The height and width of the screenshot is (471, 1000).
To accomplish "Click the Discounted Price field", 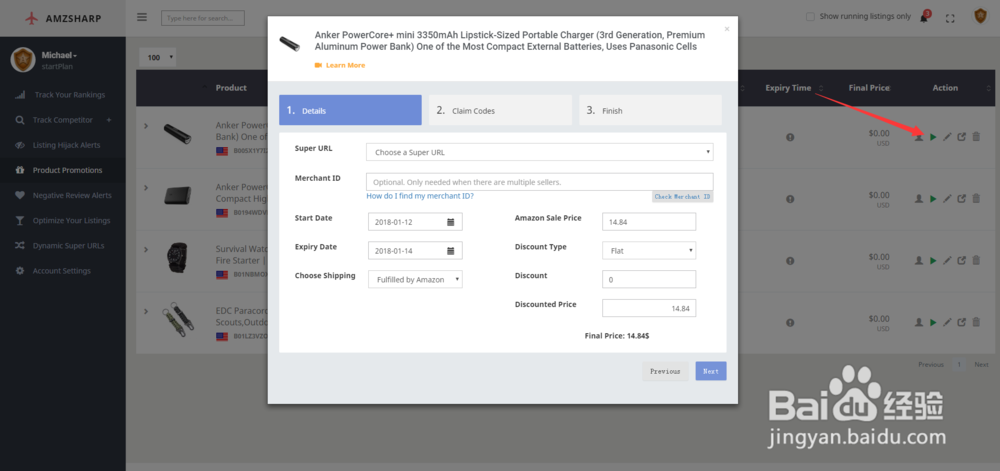I will pyautogui.click(x=649, y=308).
